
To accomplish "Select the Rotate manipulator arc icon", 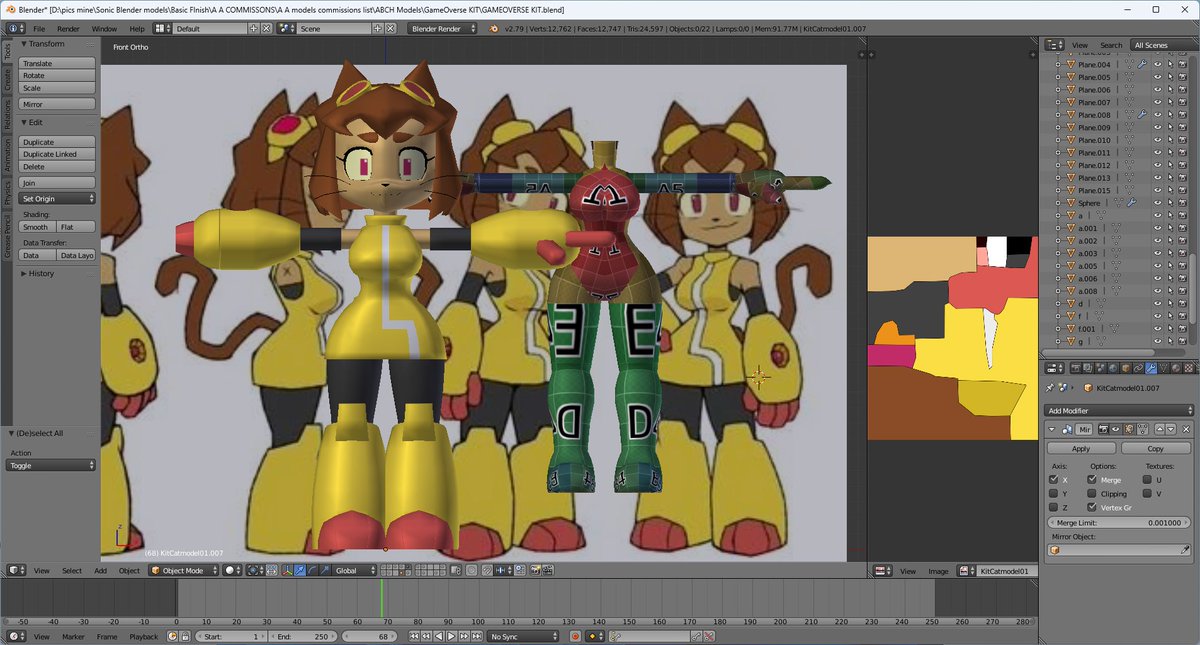I will (x=312, y=570).
